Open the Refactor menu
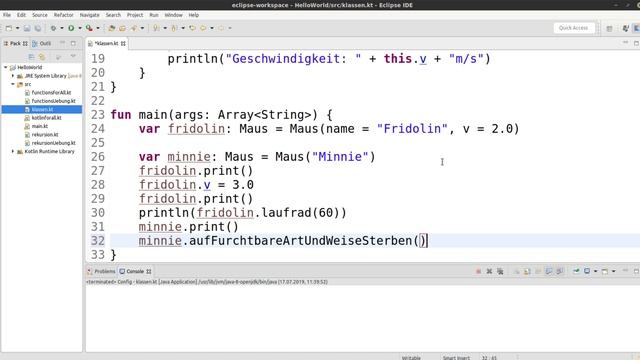Screen dimensions: 640x360 click(x=64, y=15)
